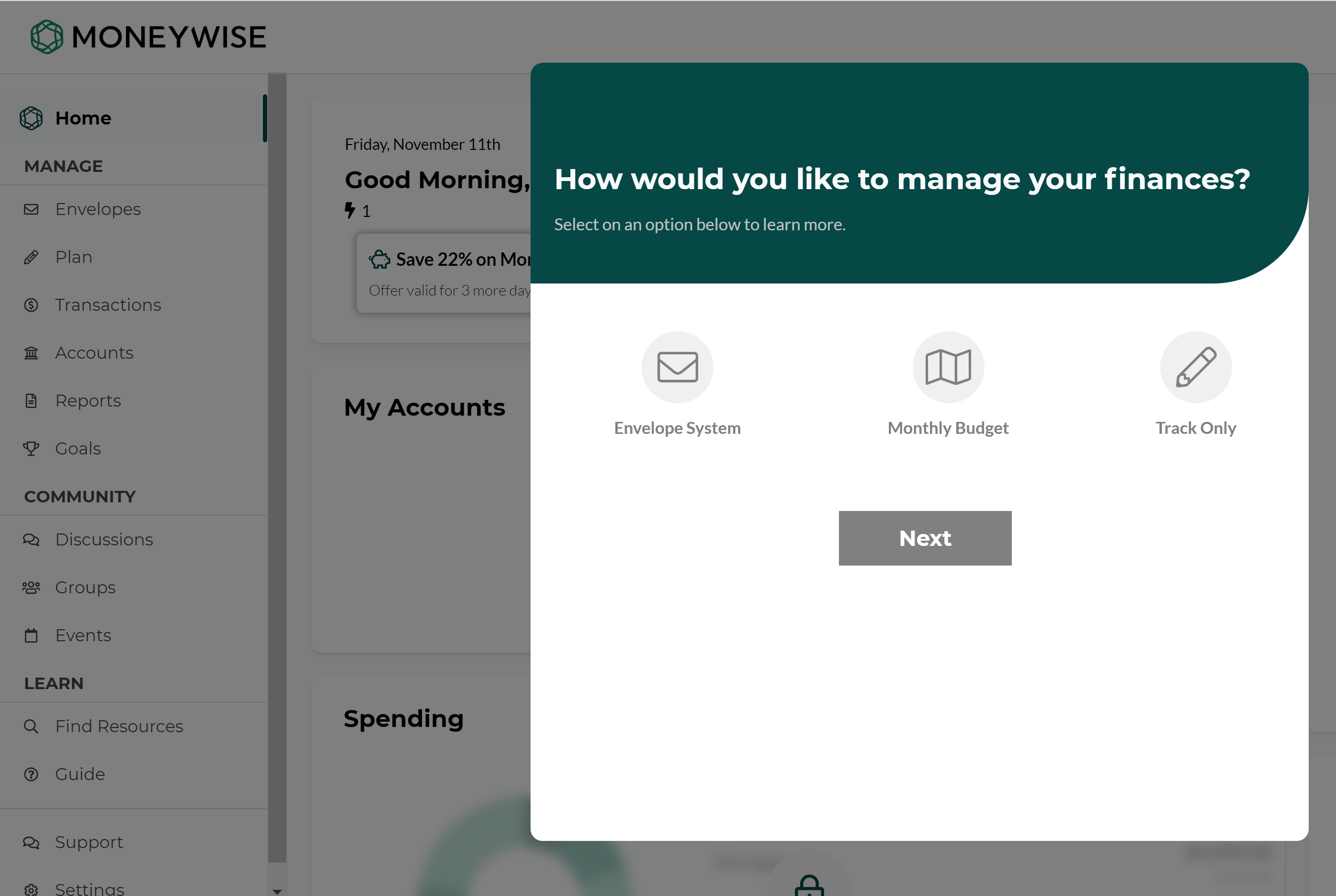Click the MoneyWise logo icon in header
The width and height of the screenshot is (1336, 896).
pyautogui.click(x=46, y=37)
